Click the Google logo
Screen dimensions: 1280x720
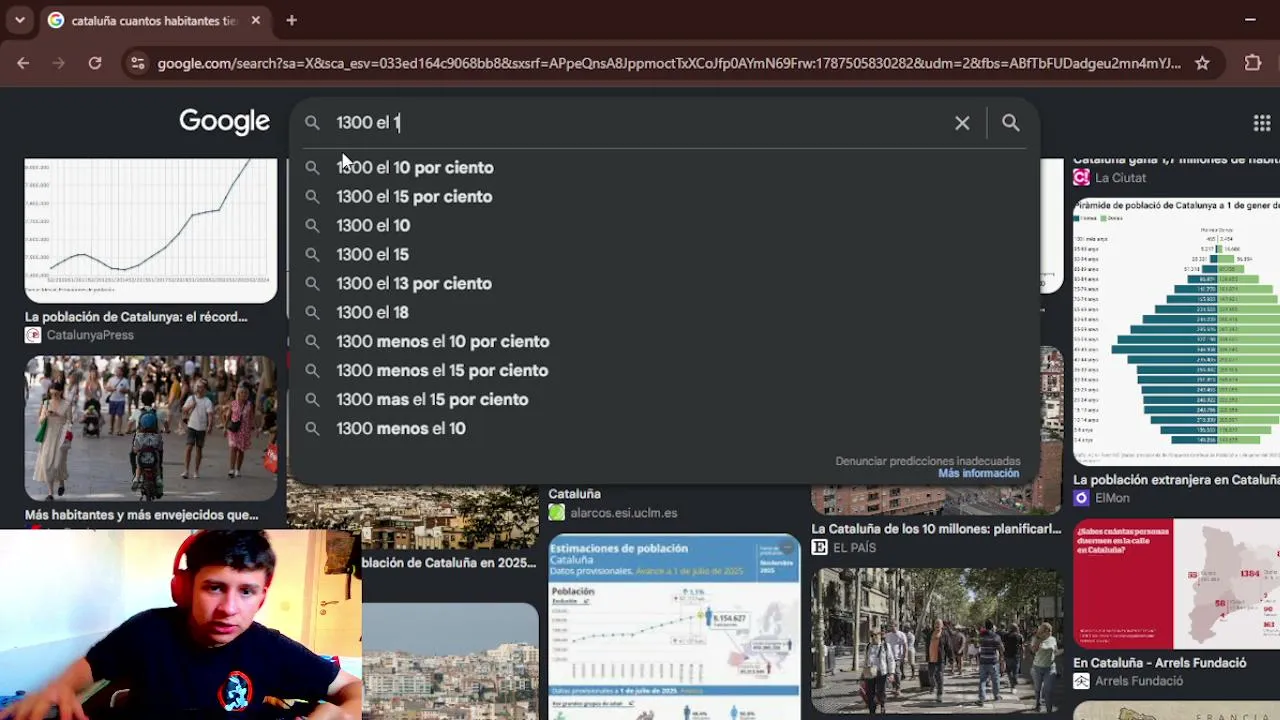point(225,122)
